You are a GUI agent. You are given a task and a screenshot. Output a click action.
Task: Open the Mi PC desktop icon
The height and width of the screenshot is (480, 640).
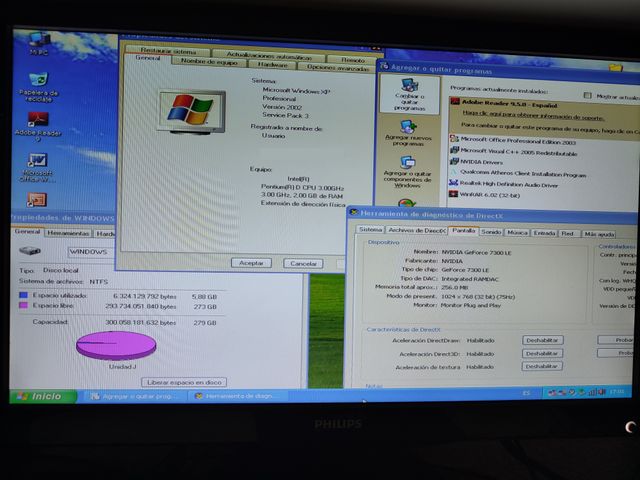tap(39, 42)
